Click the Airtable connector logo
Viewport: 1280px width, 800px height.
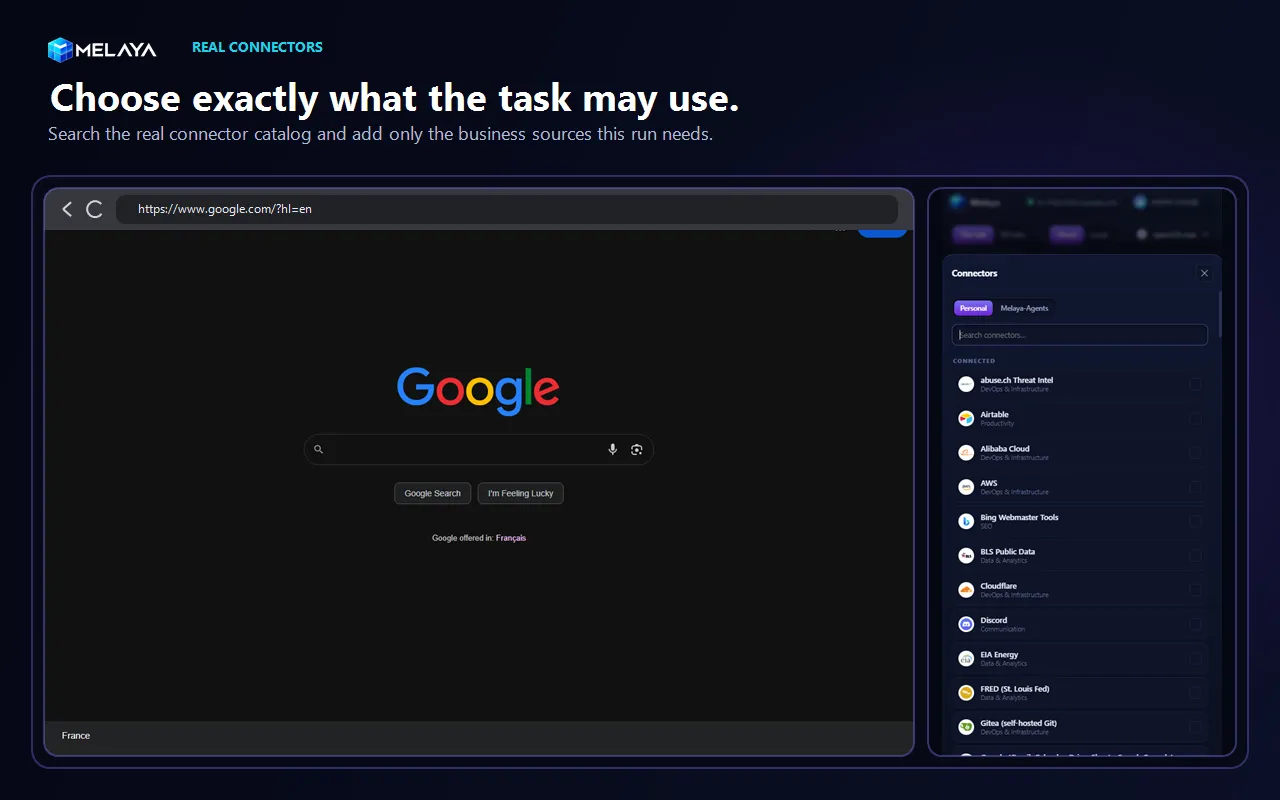click(966, 418)
